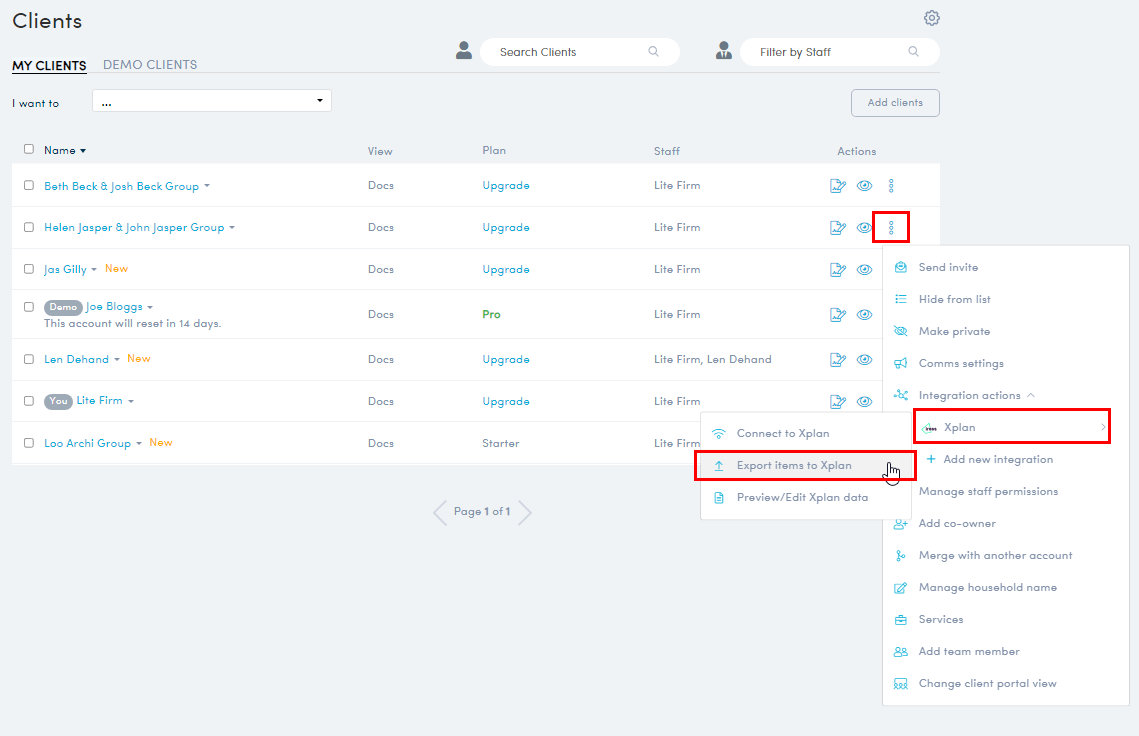The image size is (1139, 736).
Task: Click three-dot actions for Helen Jasper group
Action: point(891,228)
